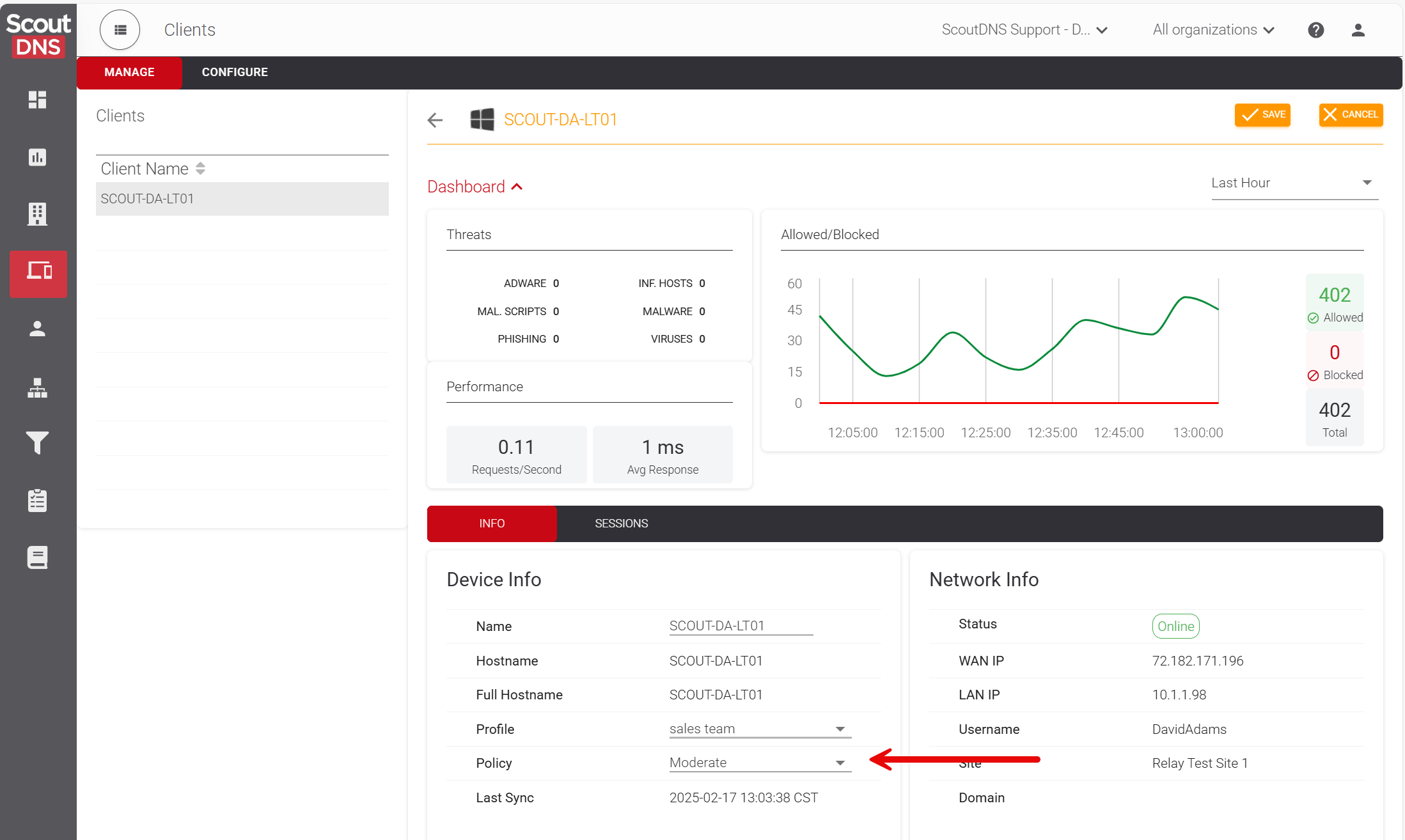Image resolution: width=1405 pixels, height=840 pixels.
Task: Click the 0.11 Requests/Second card
Action: [517, 455]
